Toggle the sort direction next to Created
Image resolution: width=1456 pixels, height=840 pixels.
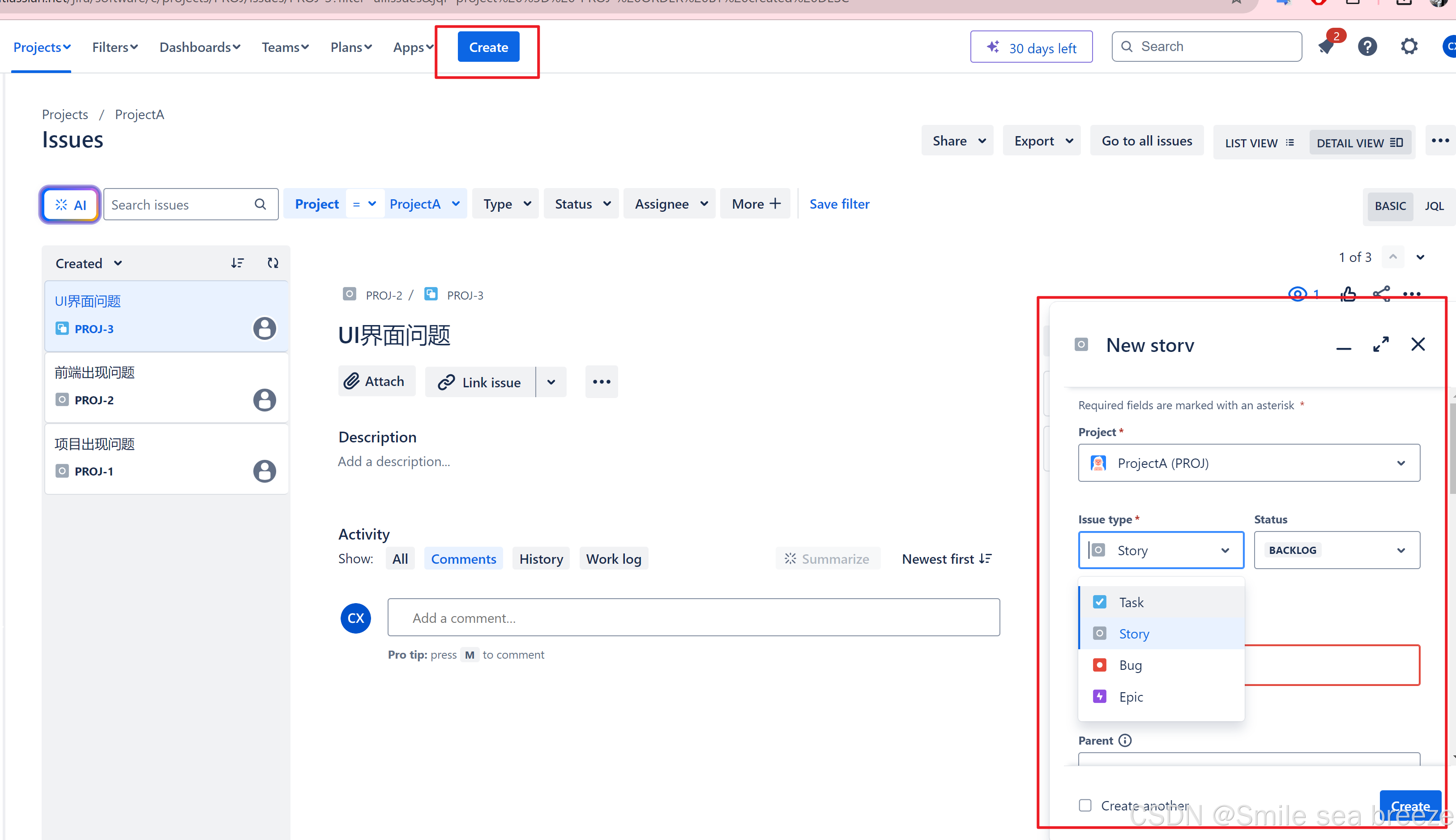click(x=238, y=262)
